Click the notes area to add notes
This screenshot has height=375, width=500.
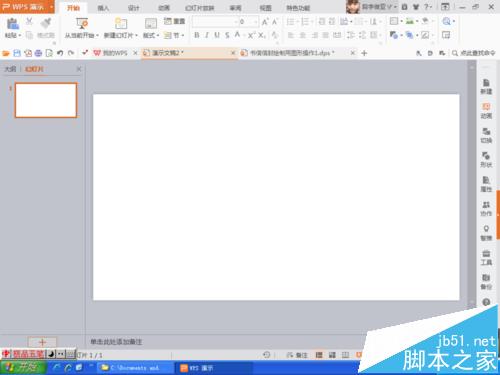[116, 342]
